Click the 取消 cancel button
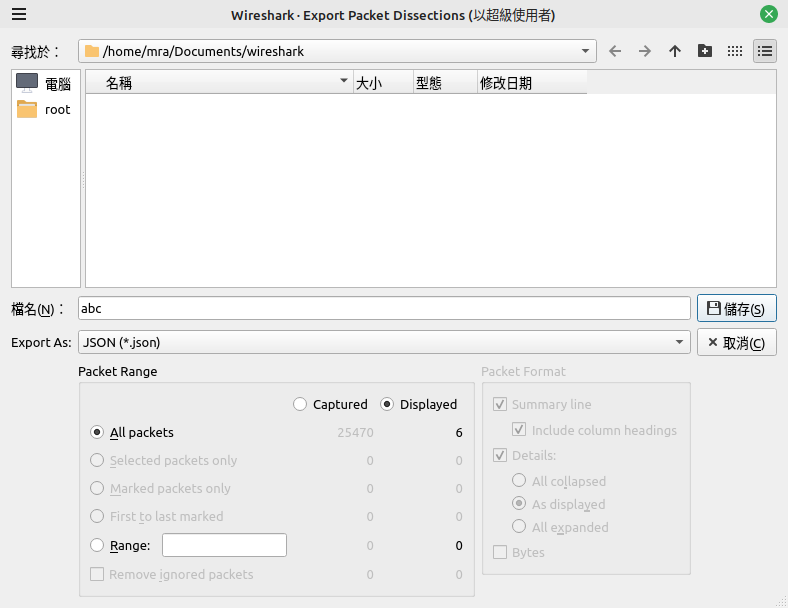This screenshot has height=608, width=788. [x=736, y=343]
